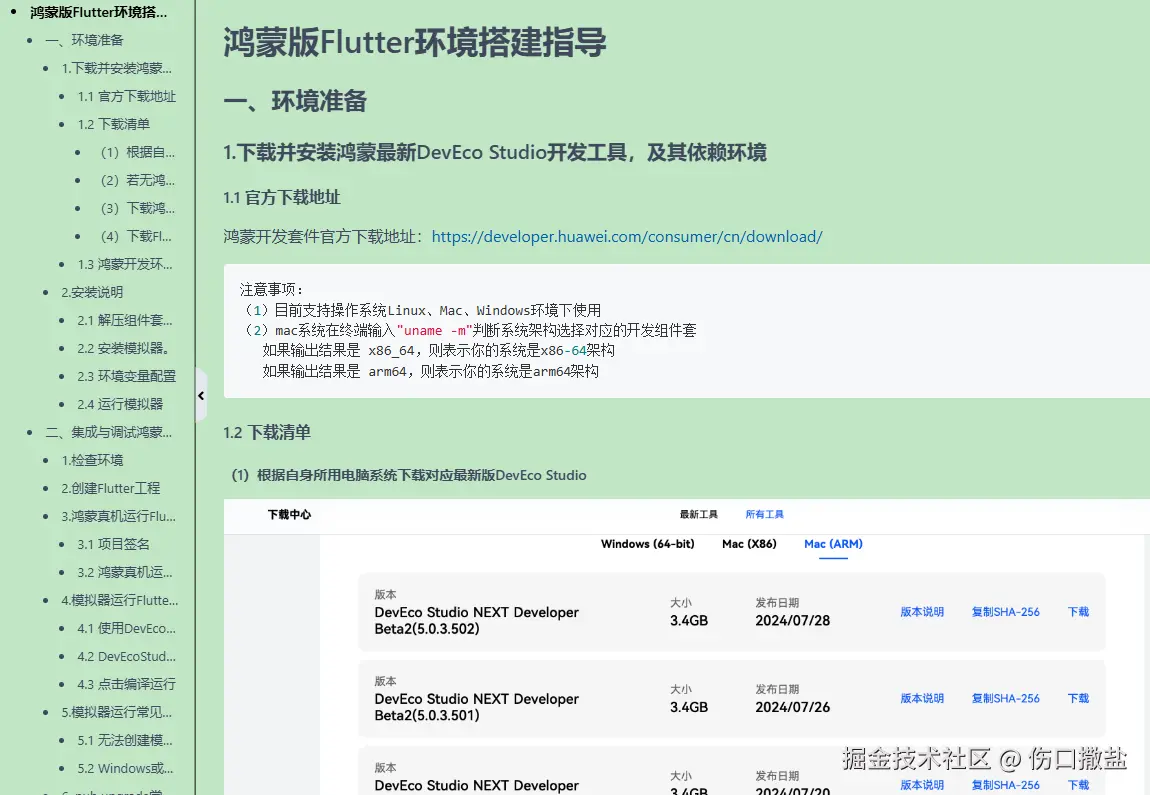Screen dimensions: 1150x795
Task: Copy SHA-256 for Beta2(5.0.3.502)
Action: coord(1006,612)
